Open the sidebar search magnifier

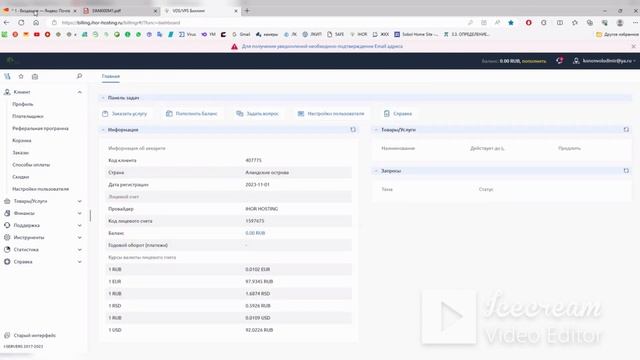[x=79, y=76]
